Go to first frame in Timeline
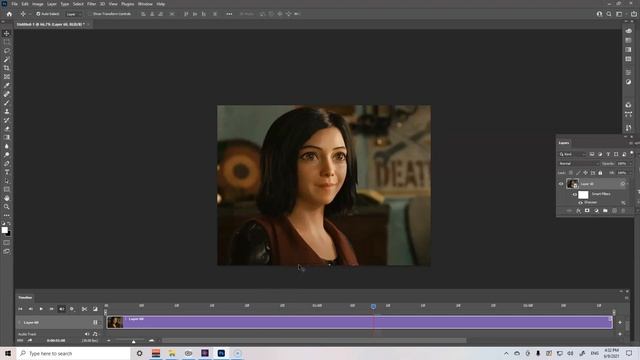 click(x=20, y=309)
